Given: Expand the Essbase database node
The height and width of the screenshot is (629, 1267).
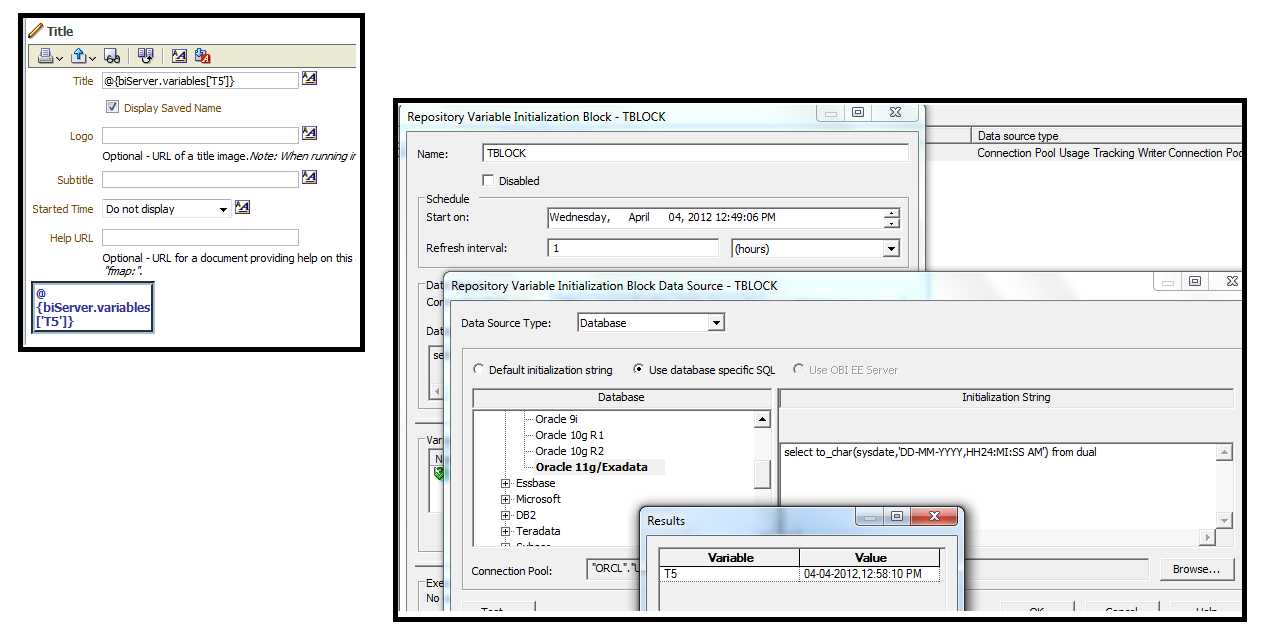Looking at the screenshot, I should coord(505,483).
